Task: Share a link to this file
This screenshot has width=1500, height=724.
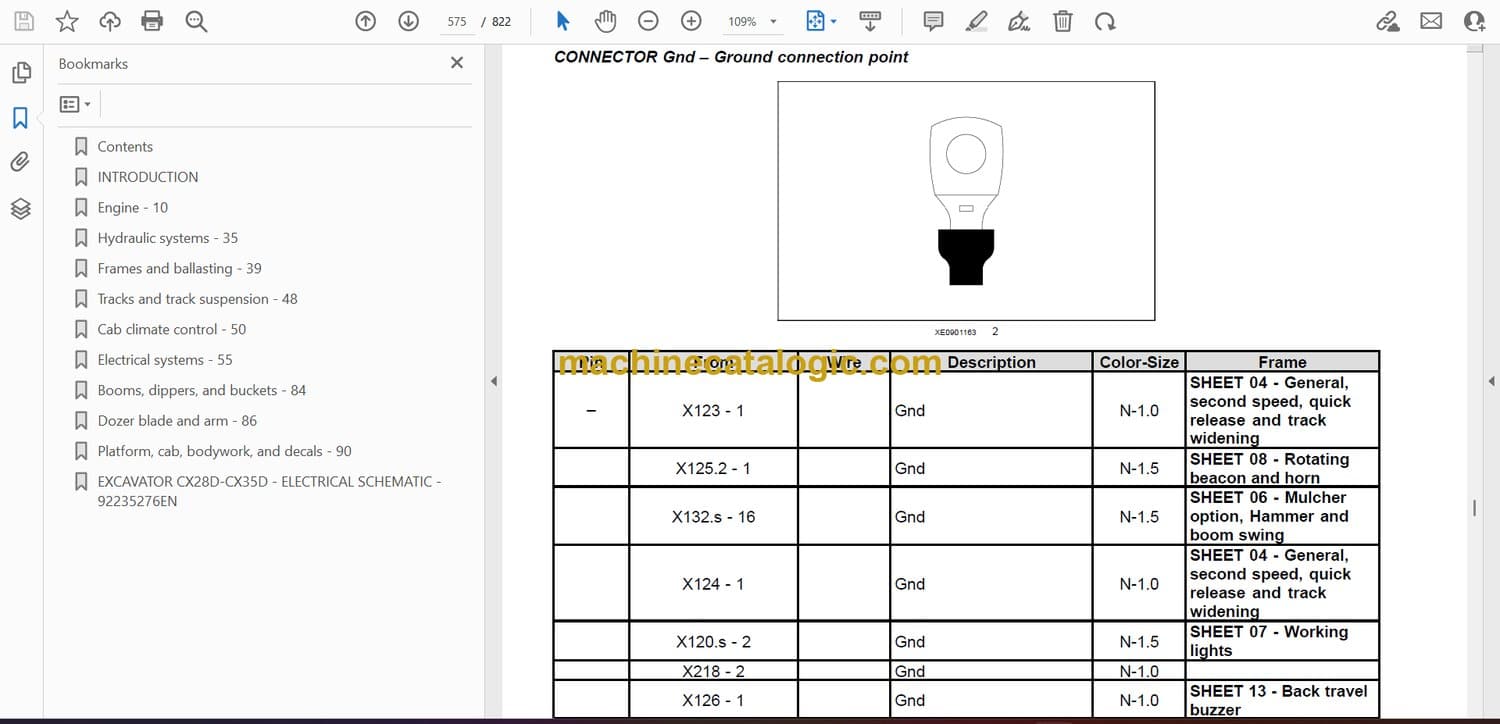Action: pyautogui.click(x=1388, y=21)
